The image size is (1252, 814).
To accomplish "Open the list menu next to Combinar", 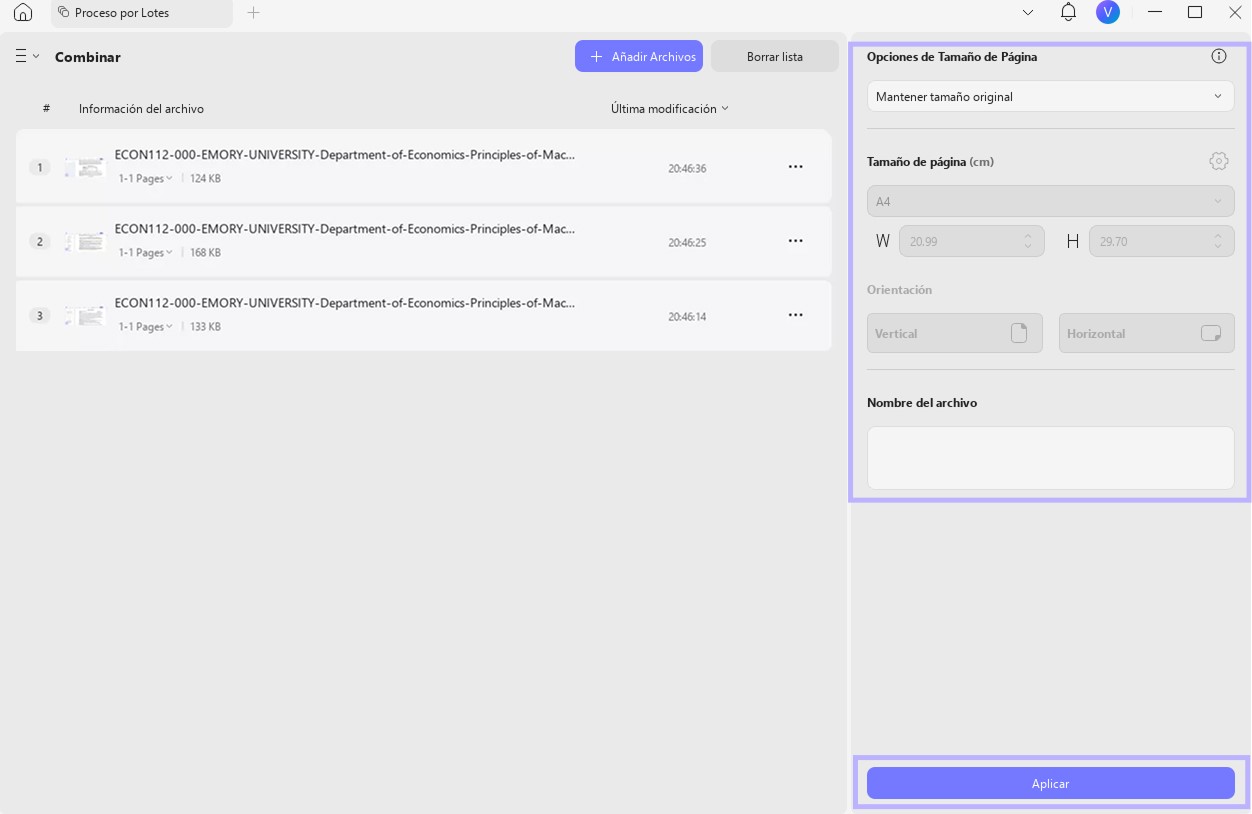I will [x=27, y=56].
